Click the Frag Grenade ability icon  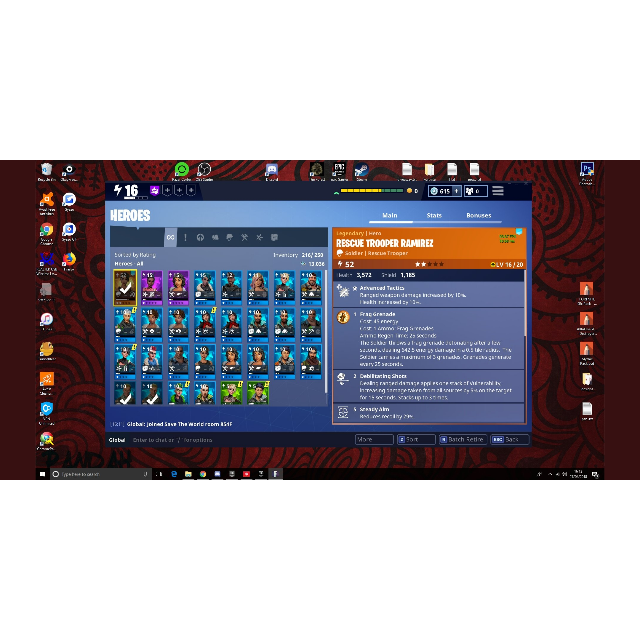tap(343, 317)
